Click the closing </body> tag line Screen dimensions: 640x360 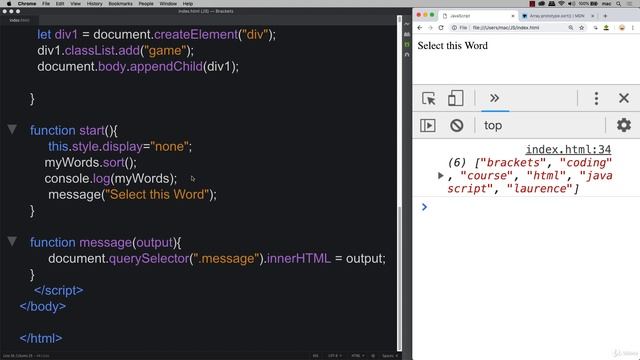42,306
